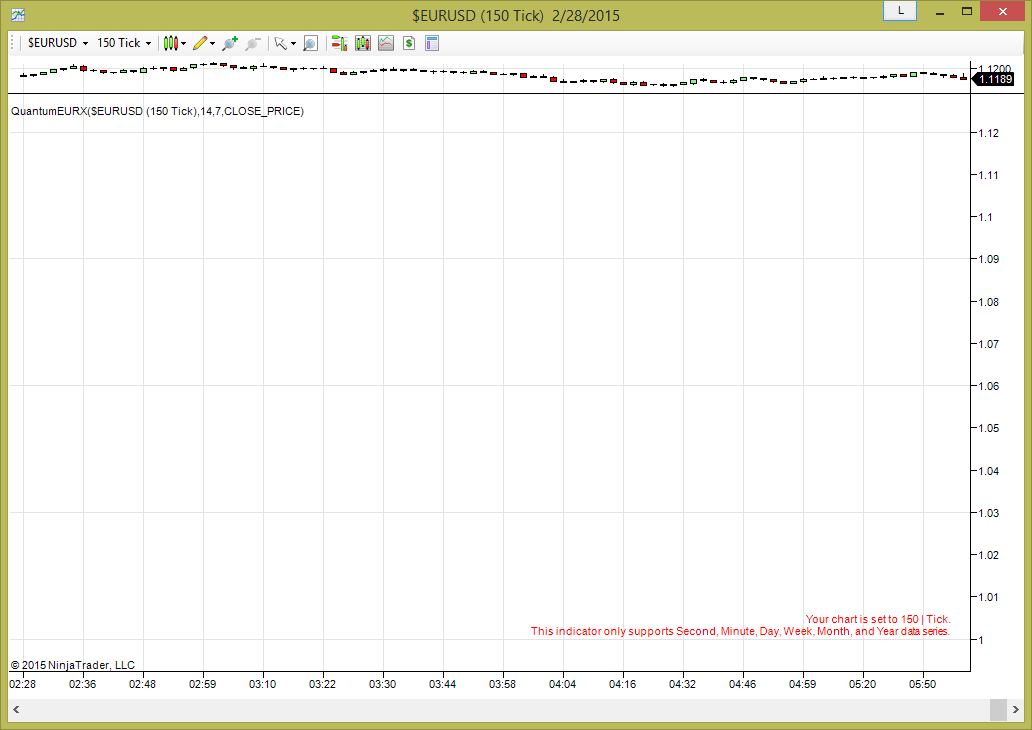Open the data series candlestick icon

pos(363,43)
